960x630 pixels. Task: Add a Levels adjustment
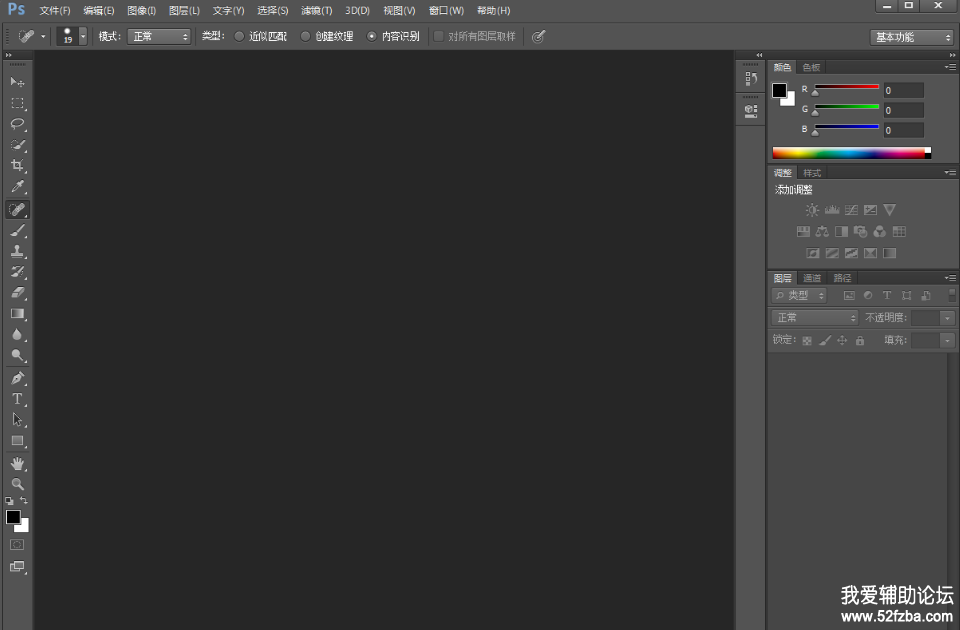tap(831, 210)
